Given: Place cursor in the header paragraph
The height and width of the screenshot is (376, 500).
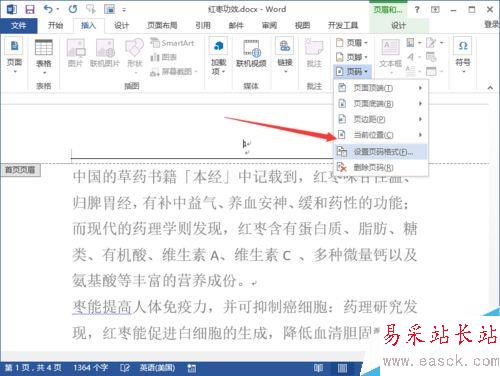Looking at the screenshot, I should point(246,145).
